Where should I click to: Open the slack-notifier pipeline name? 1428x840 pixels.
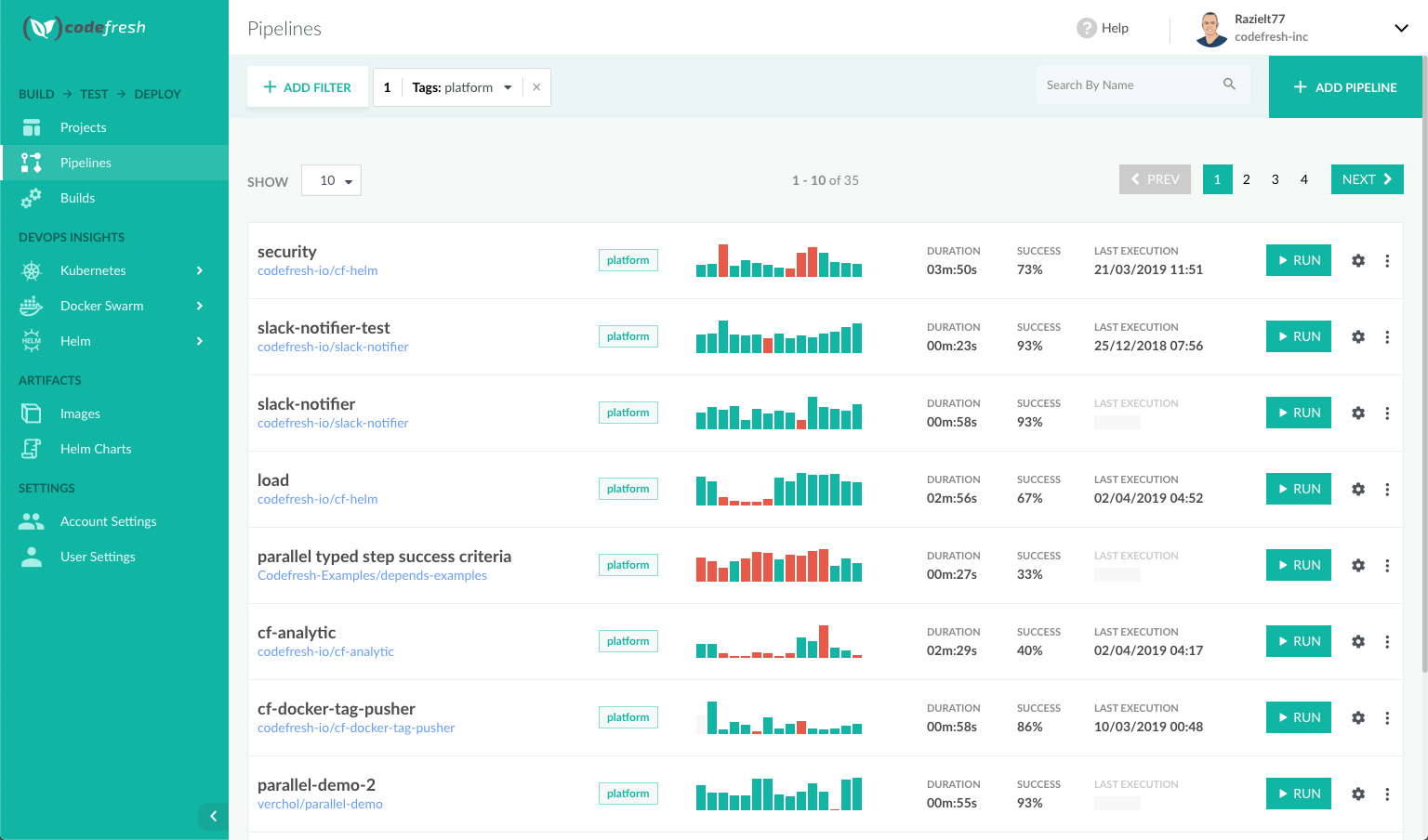(x=306, y=404)
